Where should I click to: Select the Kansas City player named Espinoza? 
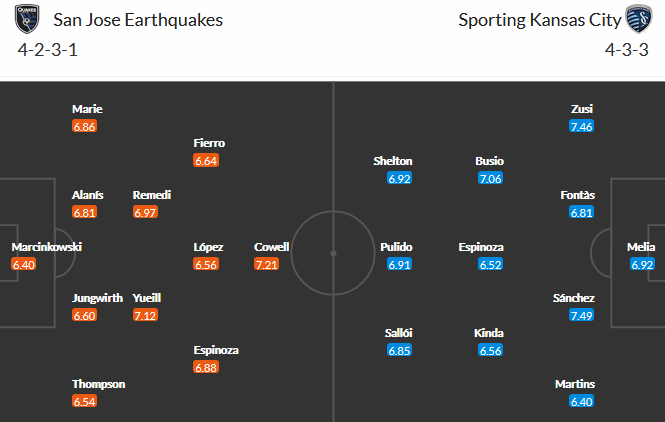tap(481, 247)
